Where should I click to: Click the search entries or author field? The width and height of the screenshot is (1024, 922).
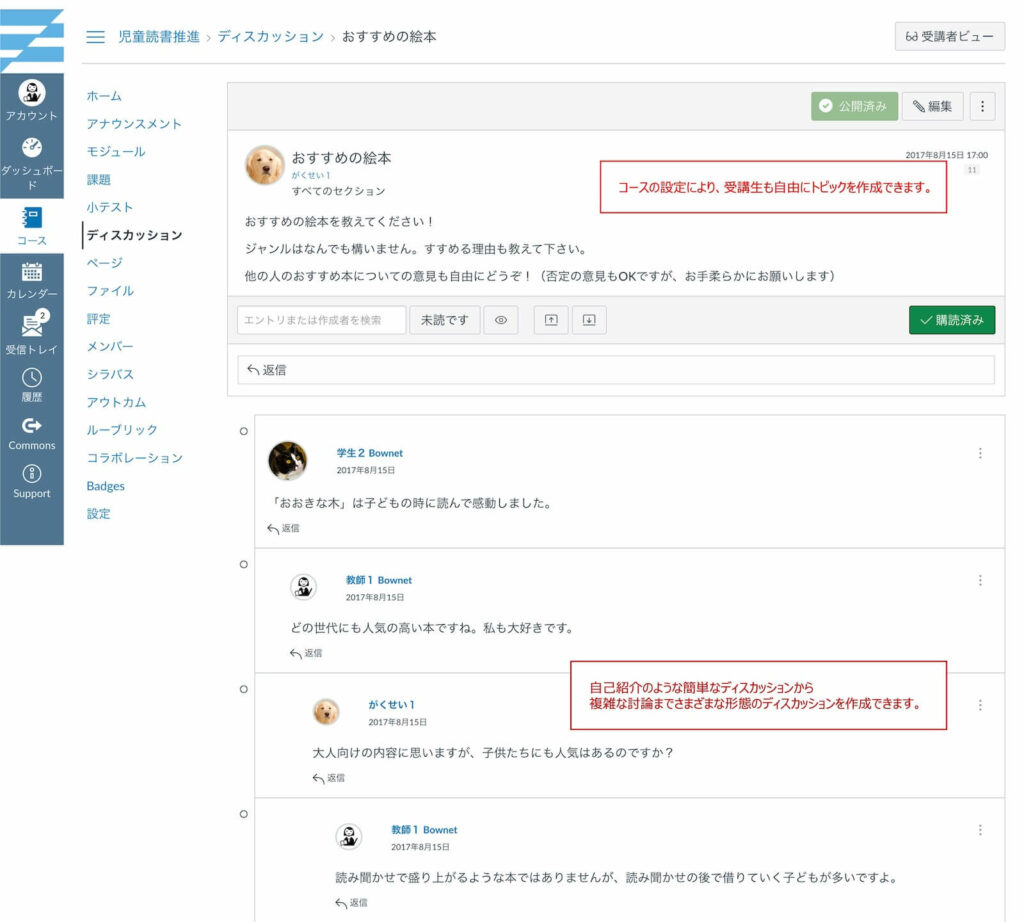(x=322, y=320)
